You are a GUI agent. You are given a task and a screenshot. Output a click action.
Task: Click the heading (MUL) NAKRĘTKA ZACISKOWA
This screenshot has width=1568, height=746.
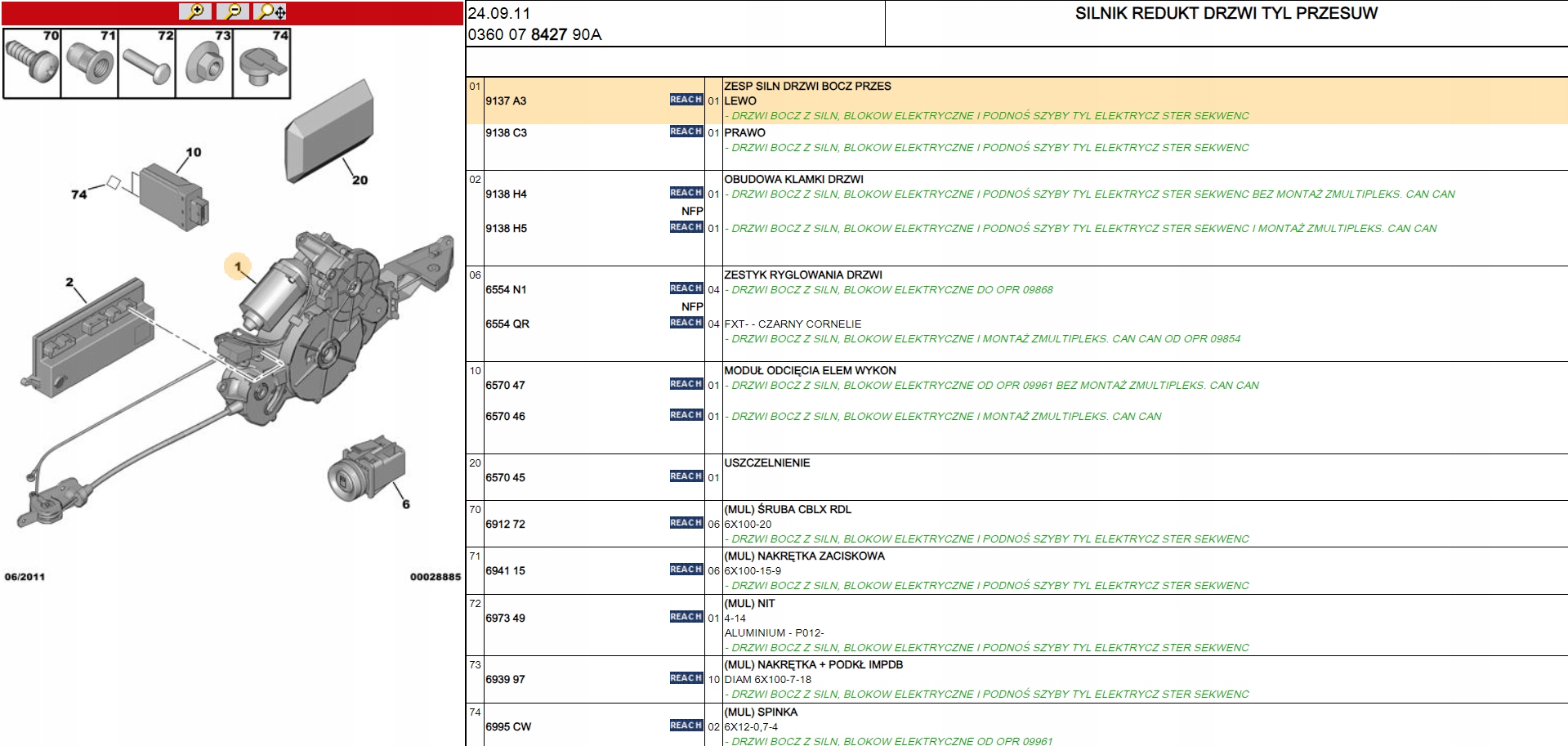(804, 556)
